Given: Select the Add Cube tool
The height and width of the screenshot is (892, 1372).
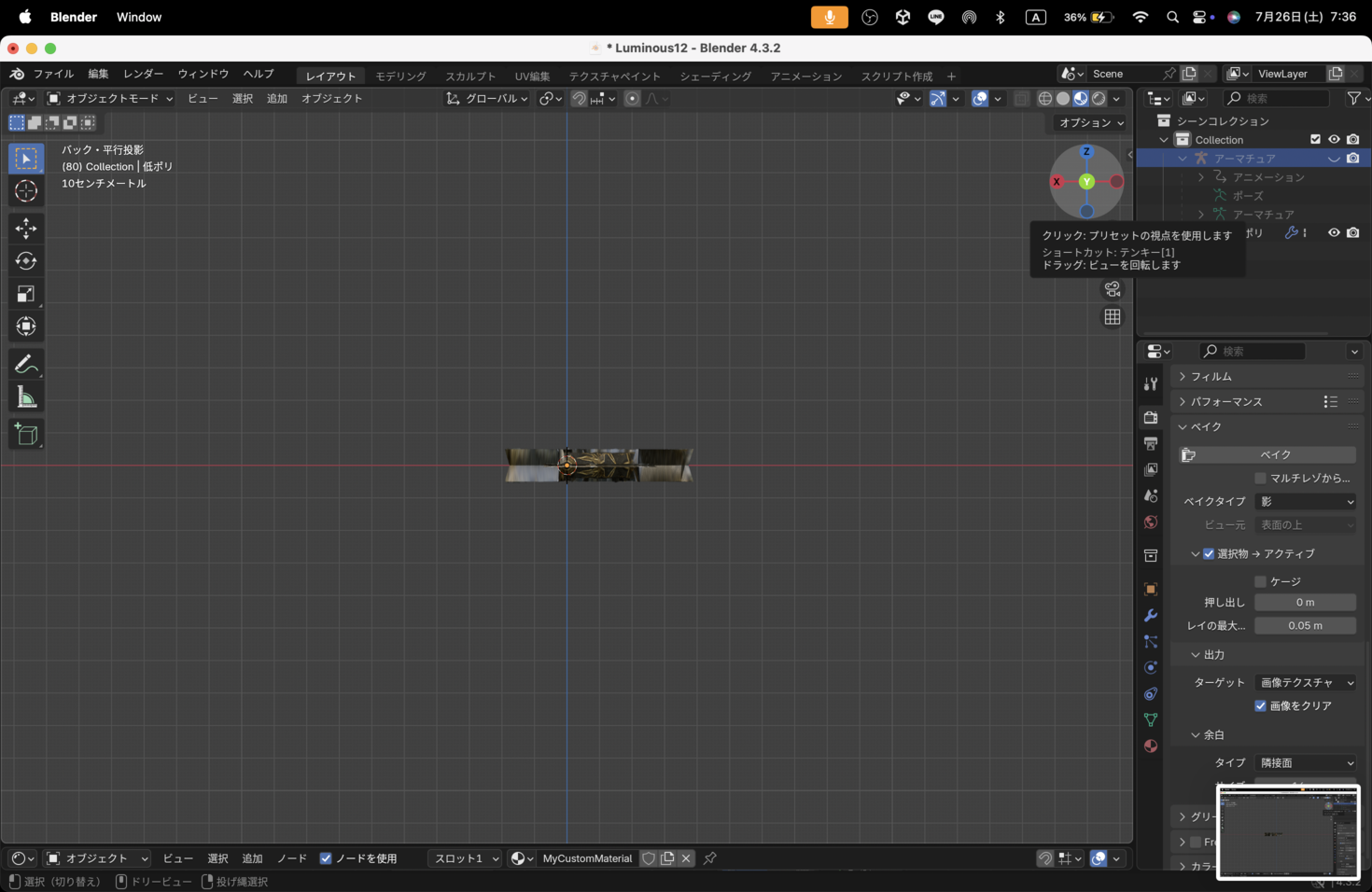Looking at the screenshot, I should pos(26,434).
